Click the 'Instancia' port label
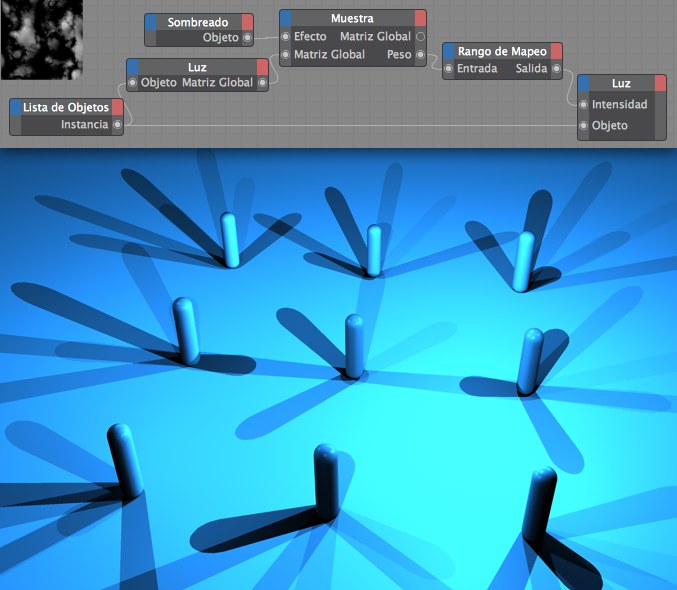This screenshot has height=590, width=677. click(x=85, y=124)
